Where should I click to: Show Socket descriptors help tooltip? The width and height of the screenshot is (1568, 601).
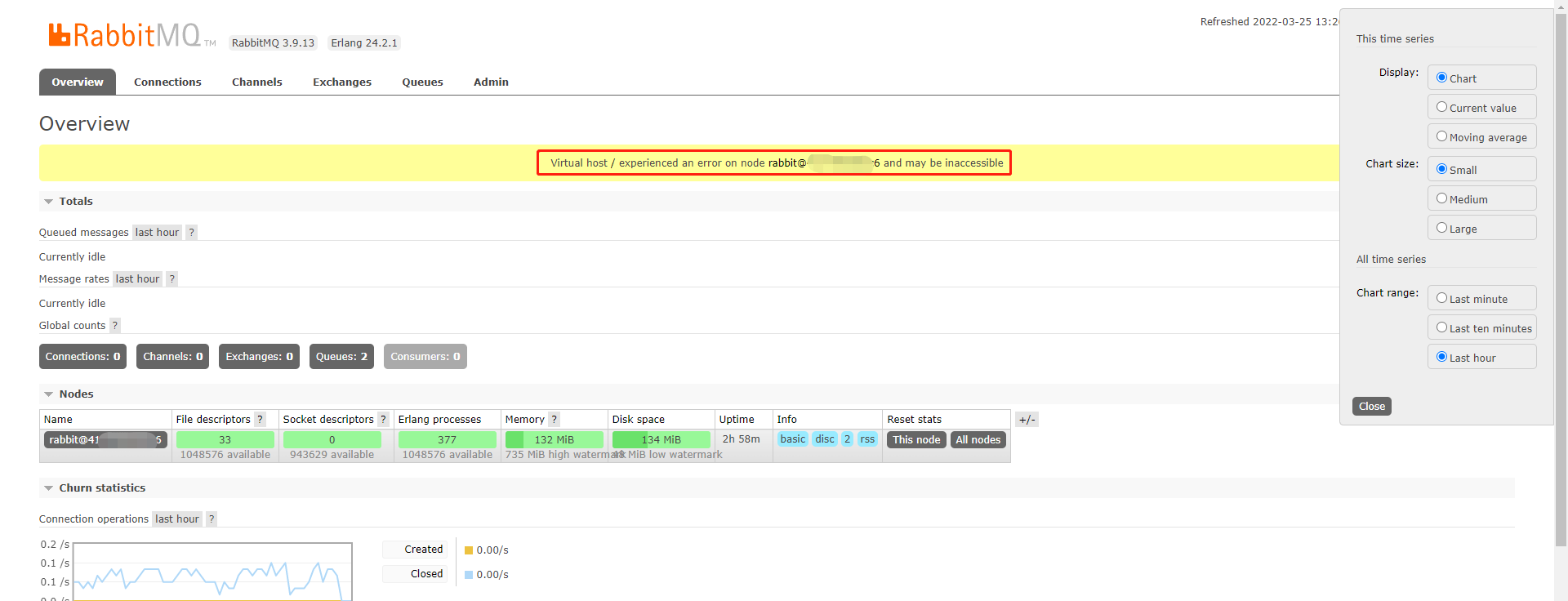383,420
